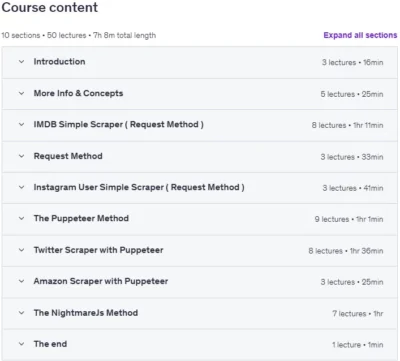Expand More Info & Concepts chevron

click(x=21, y=93)
